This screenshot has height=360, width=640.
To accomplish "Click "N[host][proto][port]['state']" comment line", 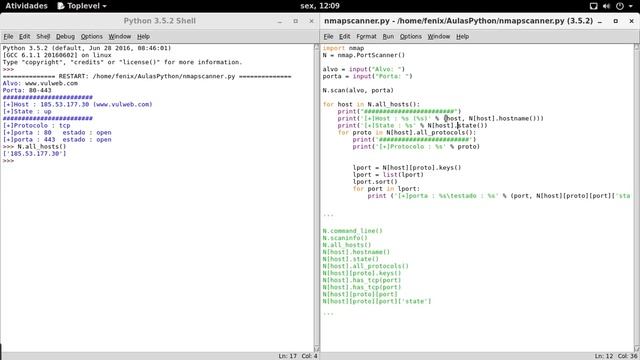I will (377, 301).
